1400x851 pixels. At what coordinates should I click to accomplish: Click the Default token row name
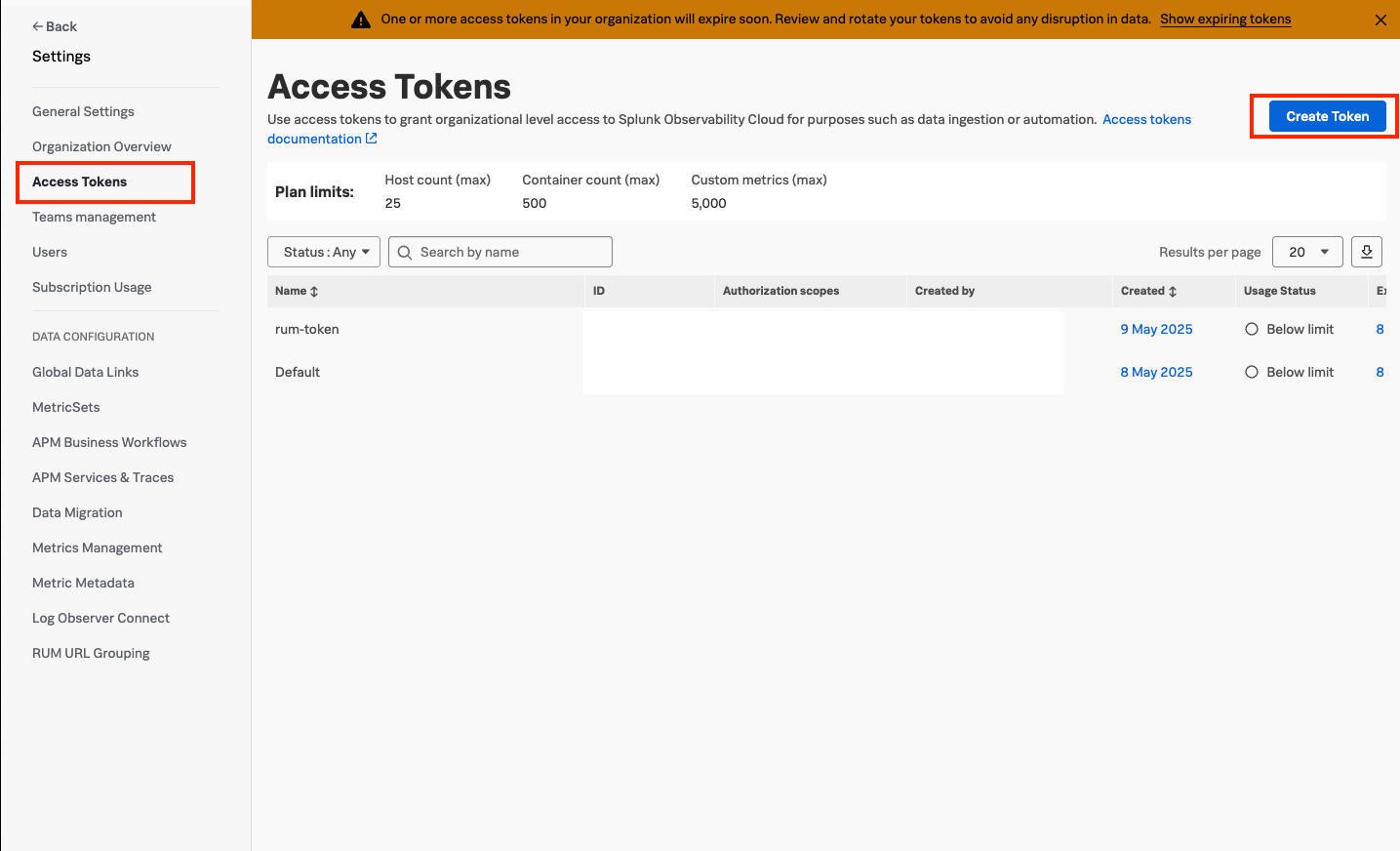click(x=298, y=372)
